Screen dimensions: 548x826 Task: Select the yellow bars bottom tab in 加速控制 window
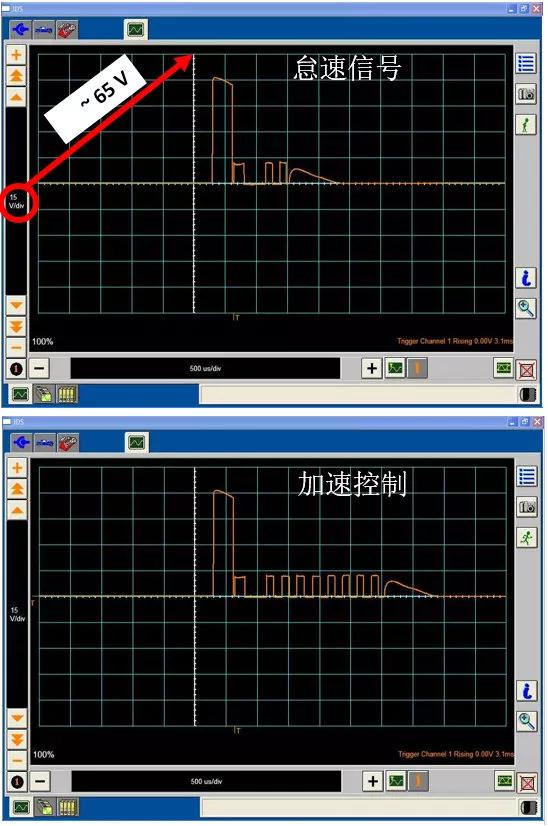click(x=68, y=807)
